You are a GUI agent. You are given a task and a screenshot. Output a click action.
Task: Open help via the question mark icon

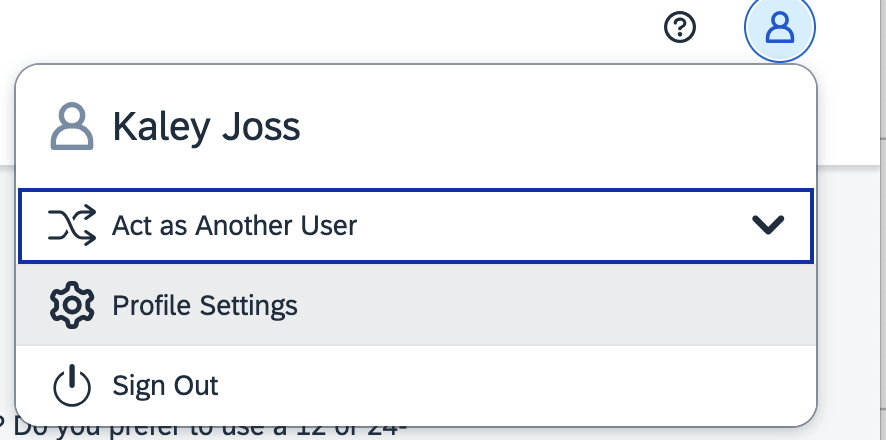coord(680,27)
